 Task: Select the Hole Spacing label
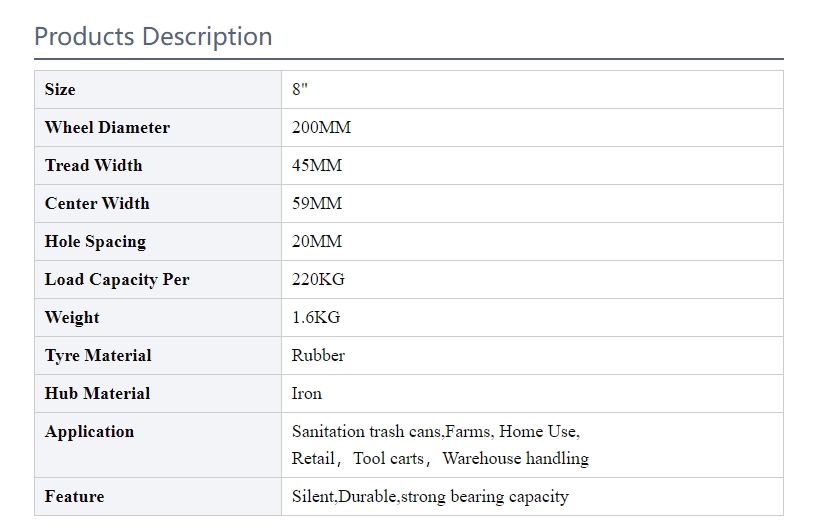click(x=95, y=242)
